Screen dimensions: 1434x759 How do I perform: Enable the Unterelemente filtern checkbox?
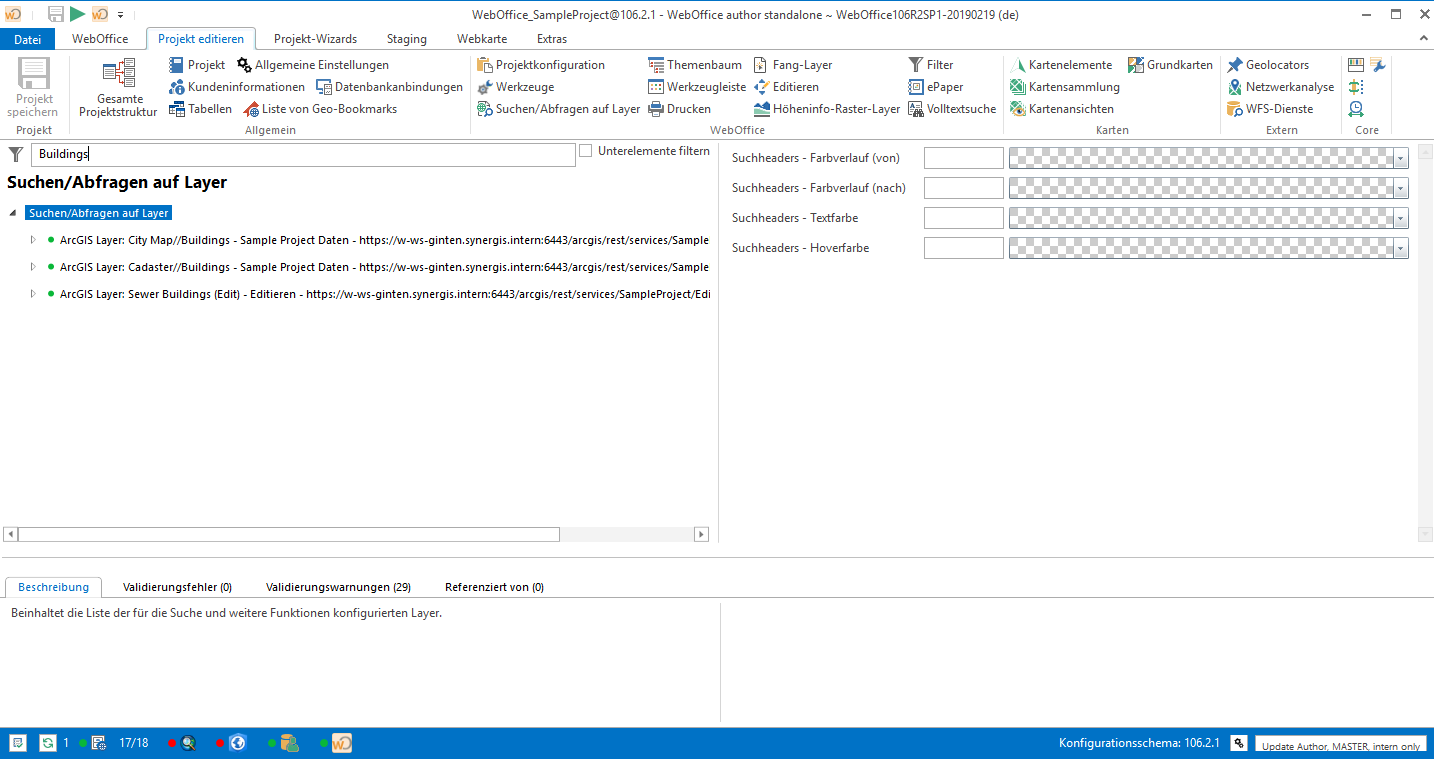click(x=584, y=150)
